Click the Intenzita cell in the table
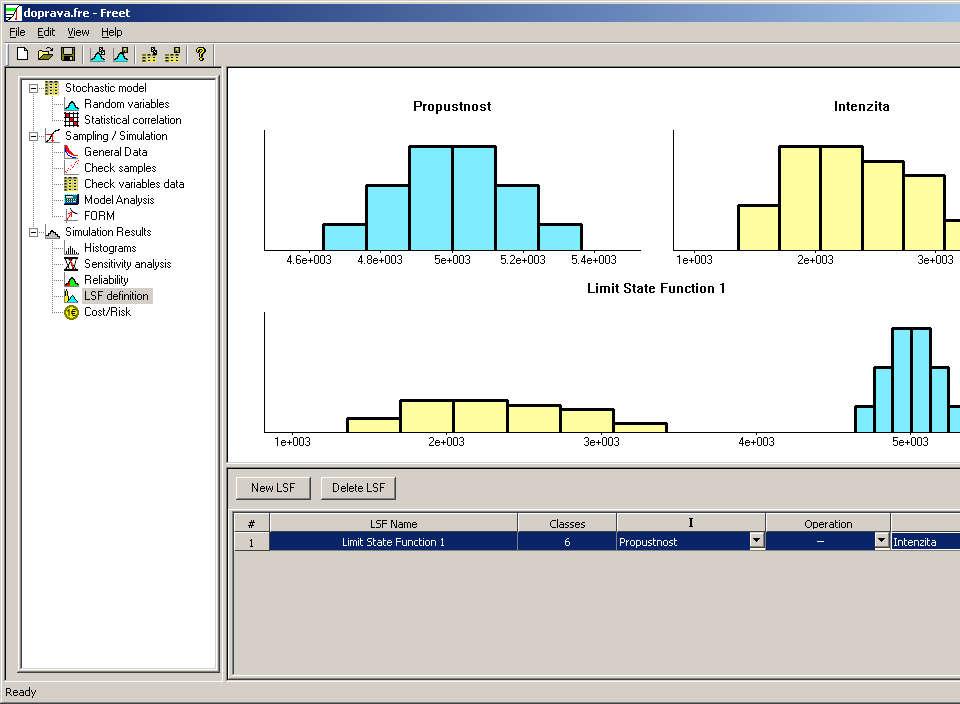The image size is (960, 704). pos(925,542)
